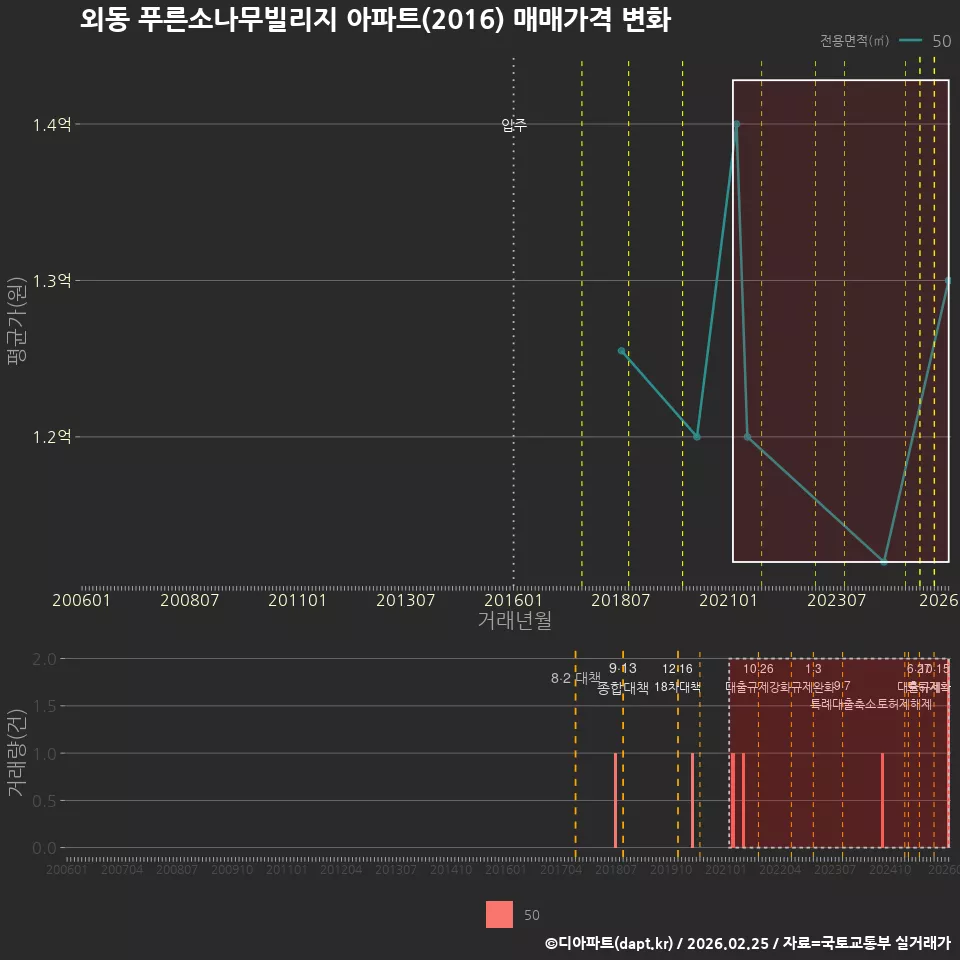Viewport: 960px width, 960px height.
Task: Click 201807 on the price chart x-axis
Action: (x=621, y=600)
